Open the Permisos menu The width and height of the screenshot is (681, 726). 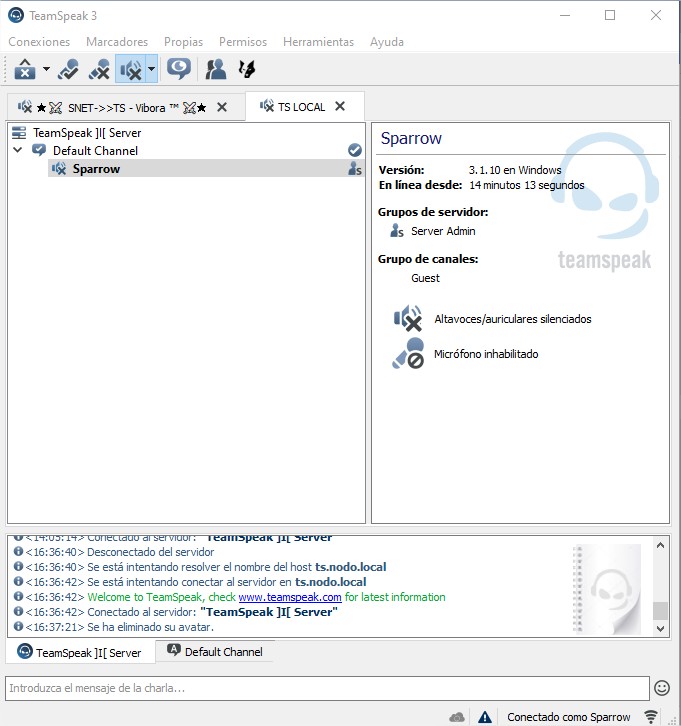pos(243,42)
